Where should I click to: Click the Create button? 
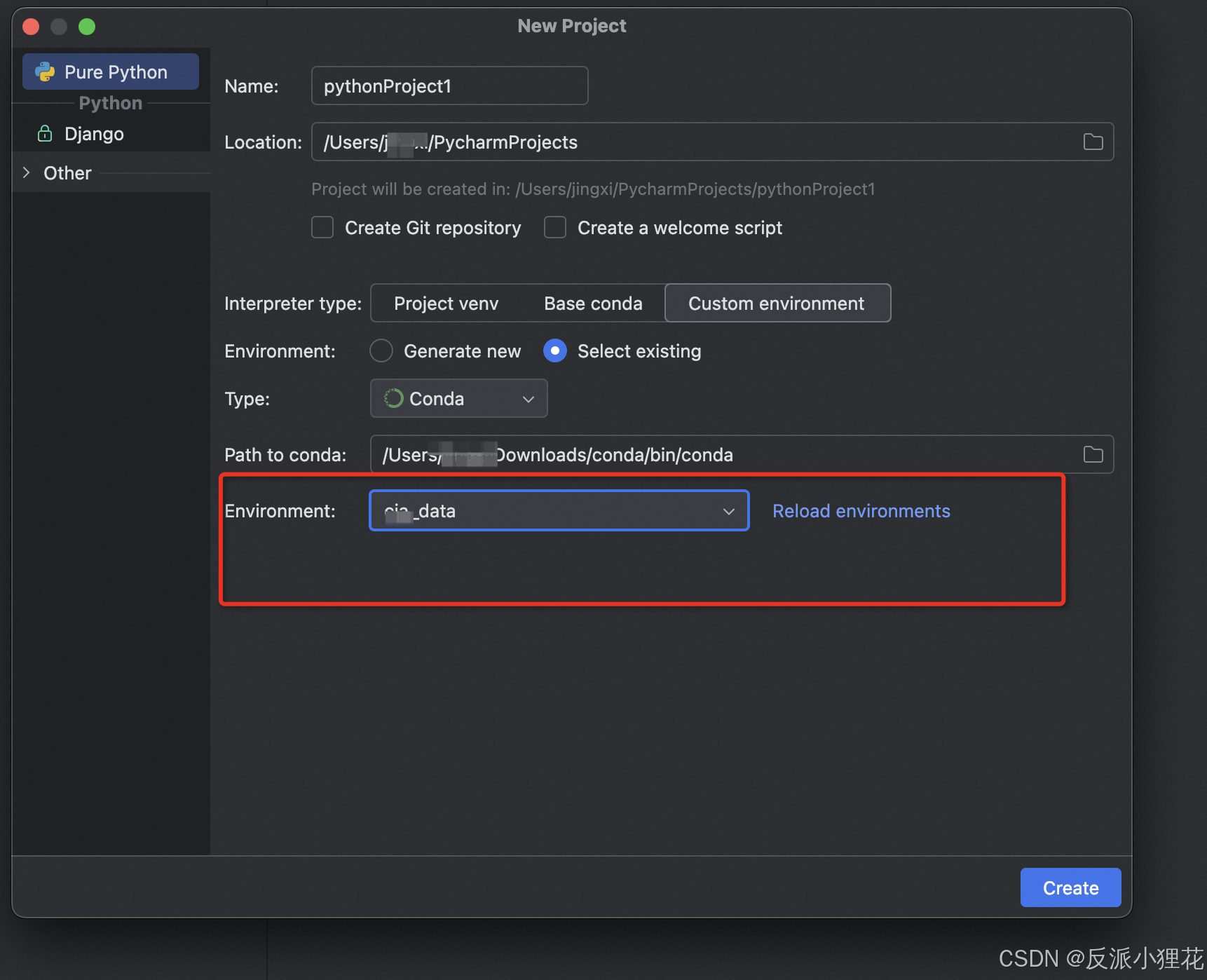(1070, 887)
